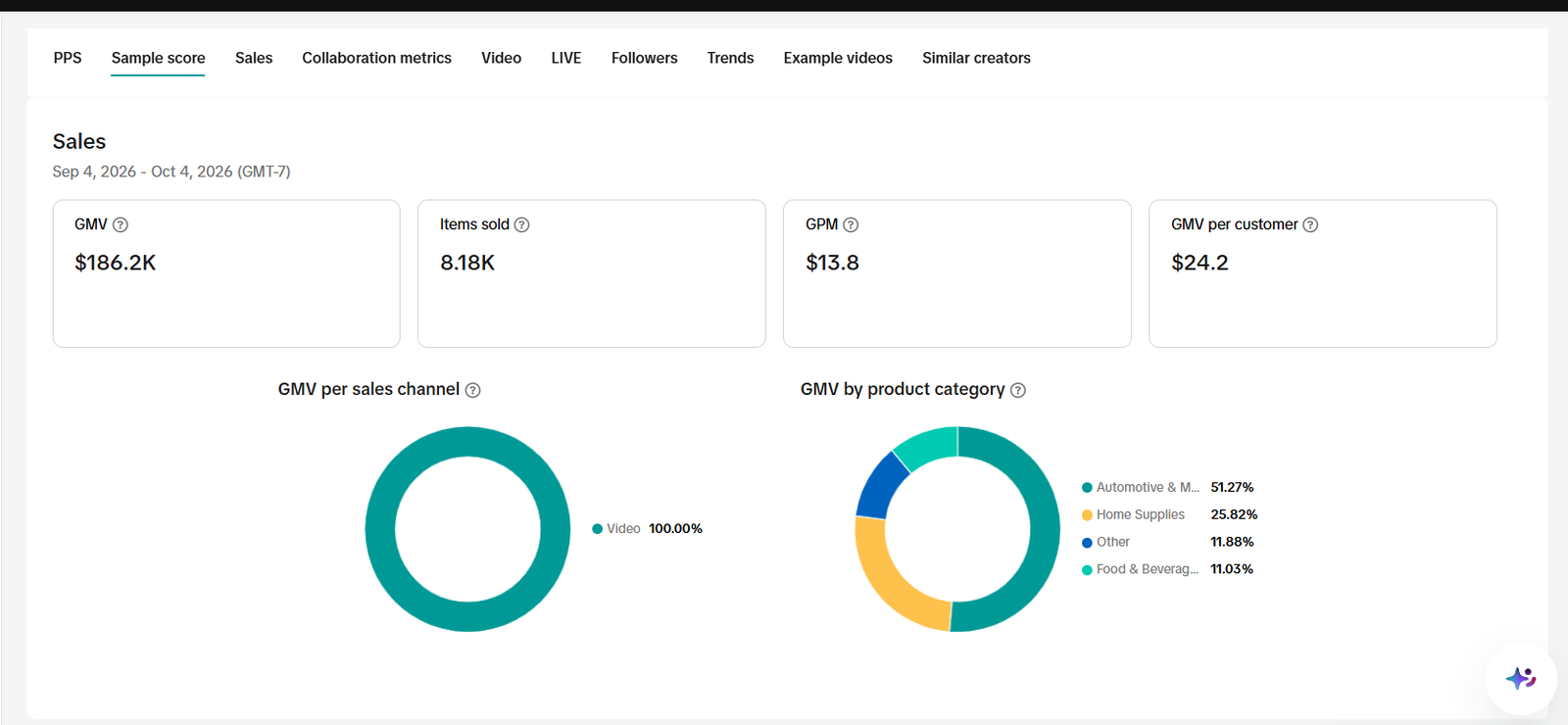This screenshot has width=1568, height=725.
Task: Switch to Similar creators tab
Action: pos(976,58)
